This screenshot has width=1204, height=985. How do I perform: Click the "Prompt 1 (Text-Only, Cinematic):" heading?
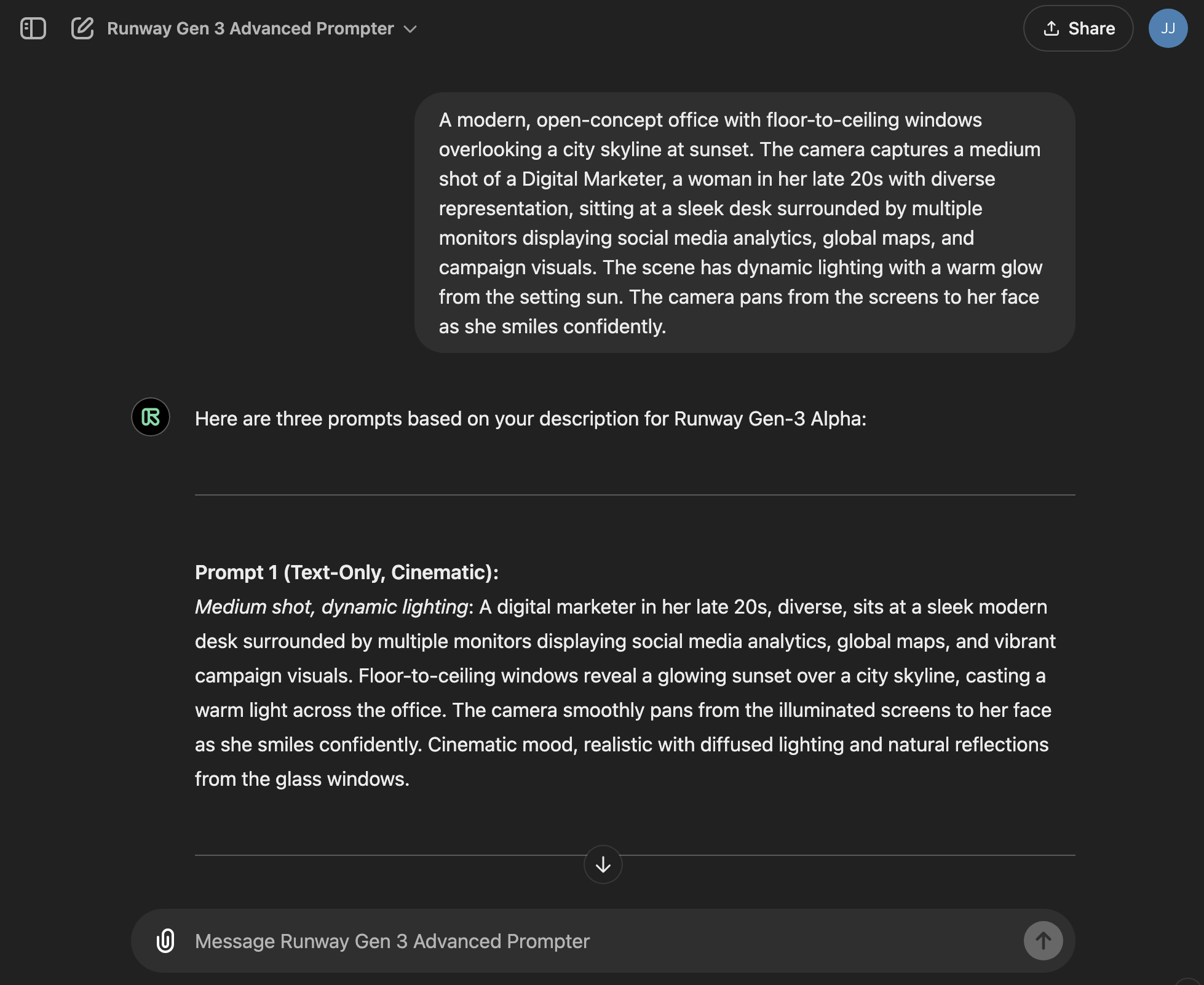pos(347,572)
